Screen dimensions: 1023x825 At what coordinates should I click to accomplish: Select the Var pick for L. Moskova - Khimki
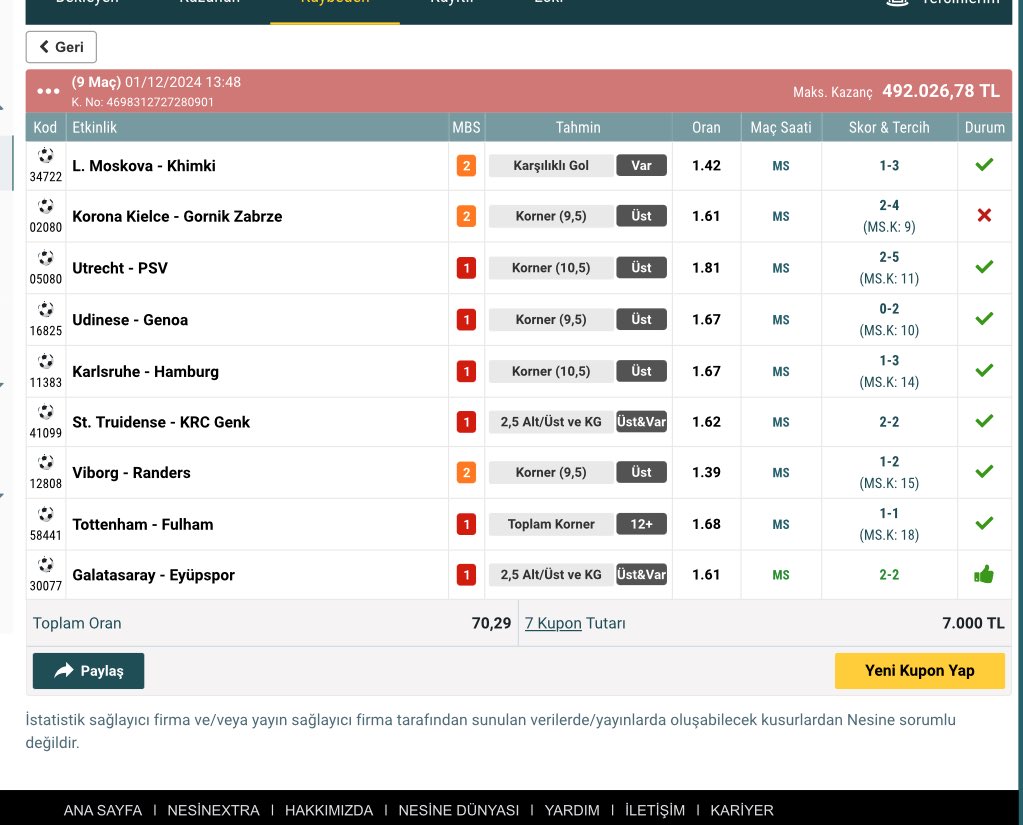tap(641, 166)
